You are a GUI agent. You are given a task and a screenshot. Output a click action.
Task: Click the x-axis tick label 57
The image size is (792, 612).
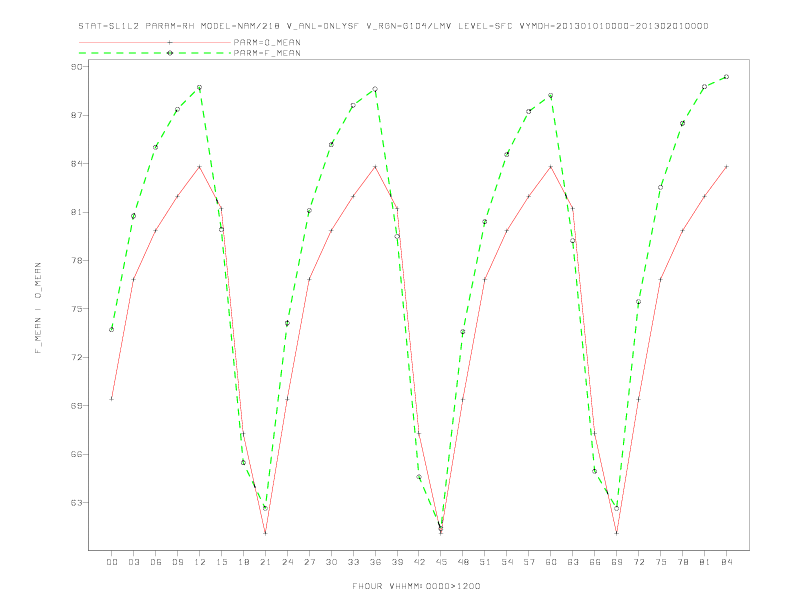point(529,562)
